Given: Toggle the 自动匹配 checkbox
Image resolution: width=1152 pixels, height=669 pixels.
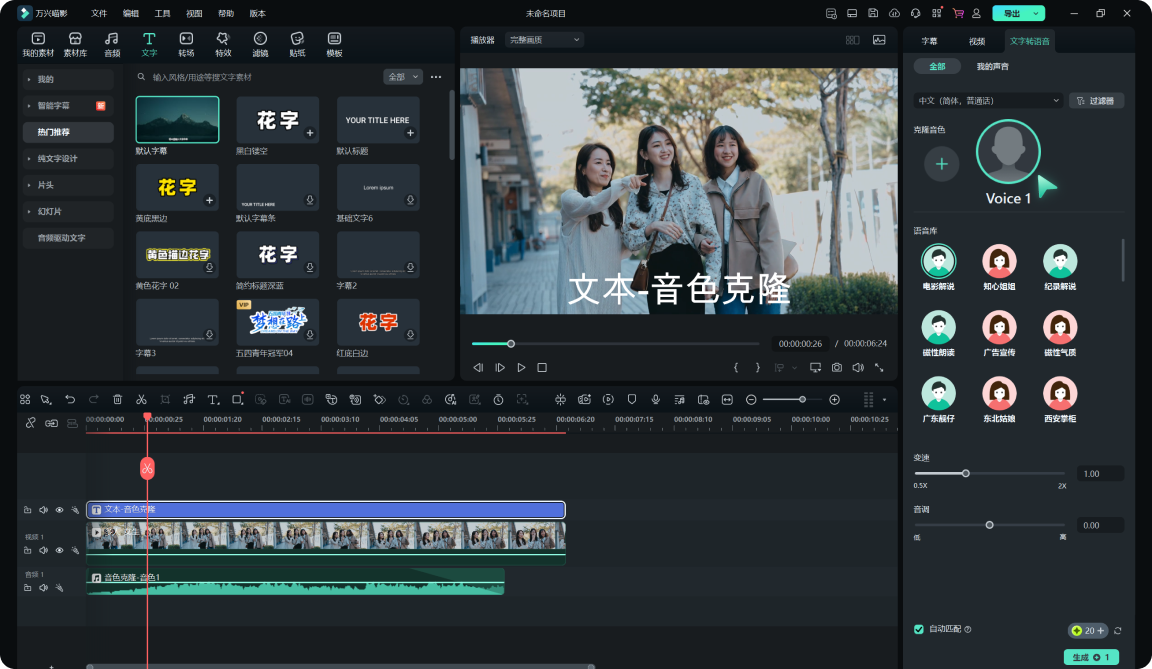Looking at the screenshot, I should click(x=919, y=629).
